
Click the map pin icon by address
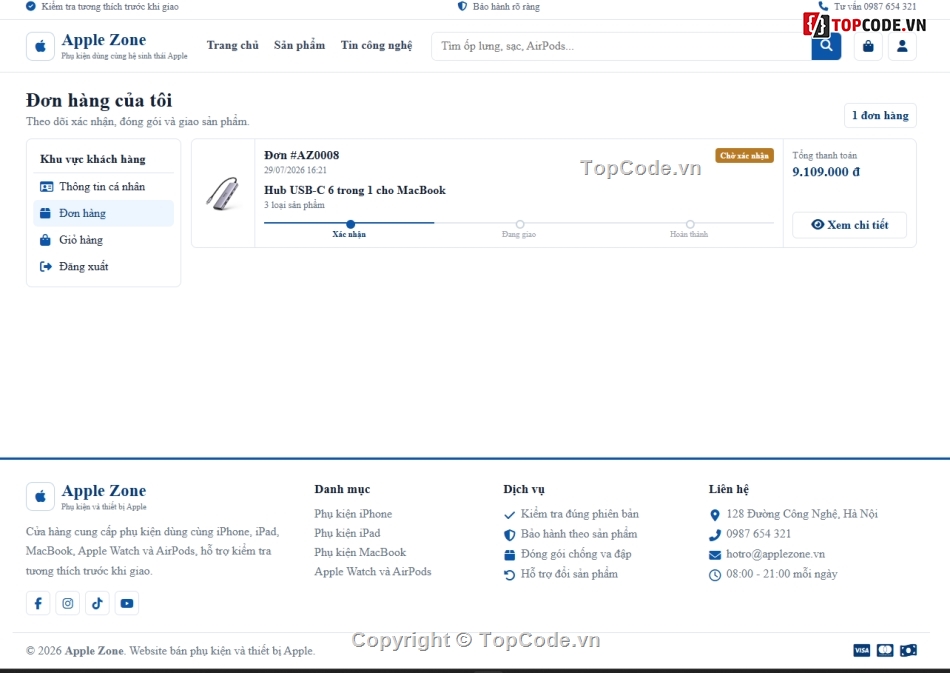(715, 515)
